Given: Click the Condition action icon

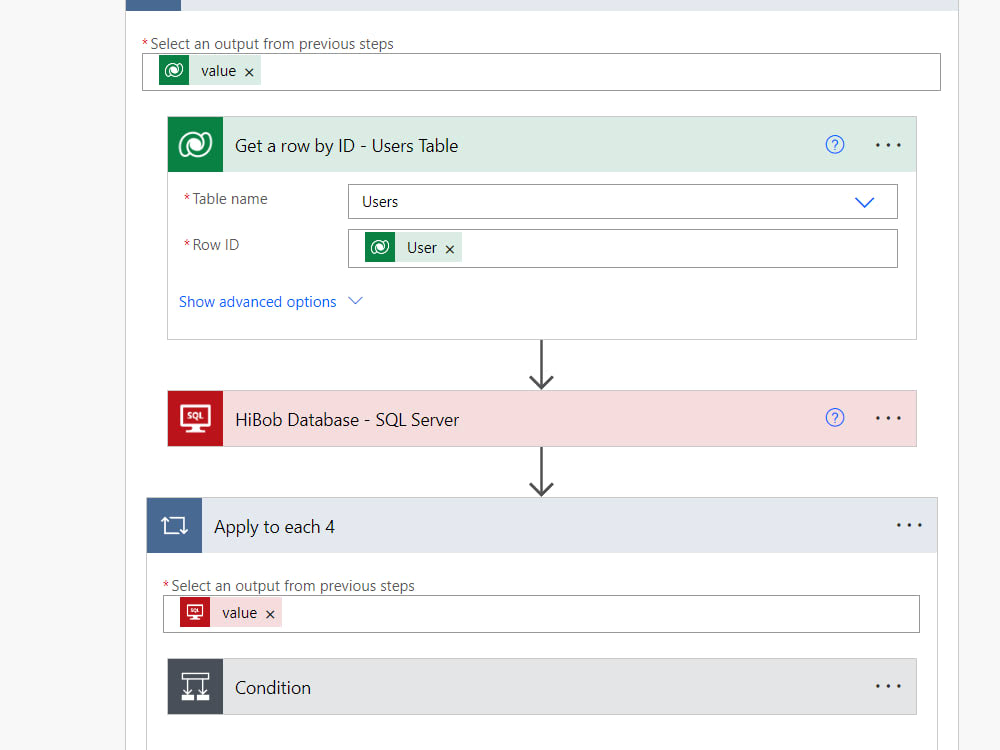Looking at the screenshot, I should tap(195, 687).
